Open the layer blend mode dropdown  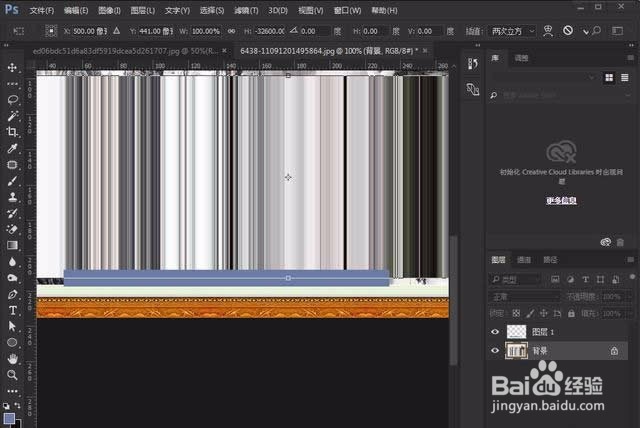[525, 297]
